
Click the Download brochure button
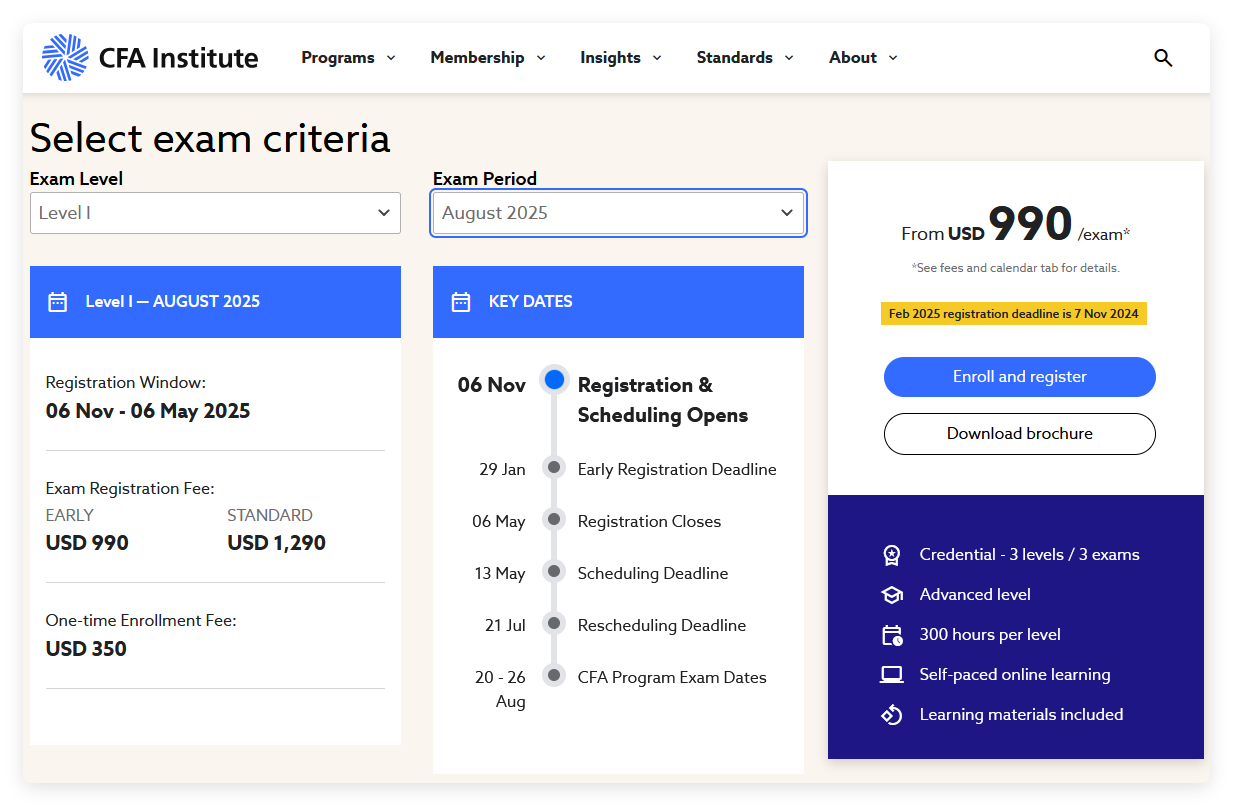1020,434
